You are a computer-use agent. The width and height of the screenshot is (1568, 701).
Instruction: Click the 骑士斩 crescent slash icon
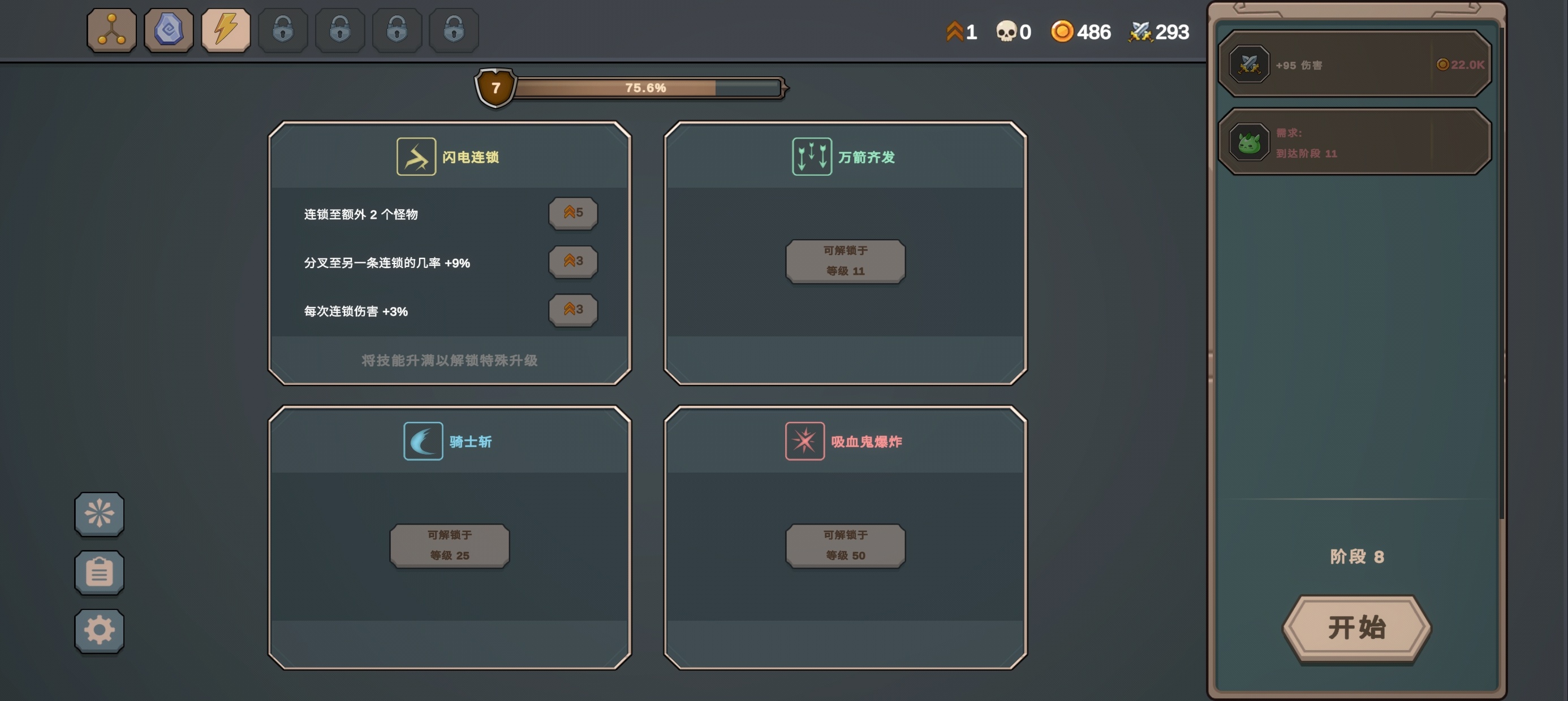[423, 441]
